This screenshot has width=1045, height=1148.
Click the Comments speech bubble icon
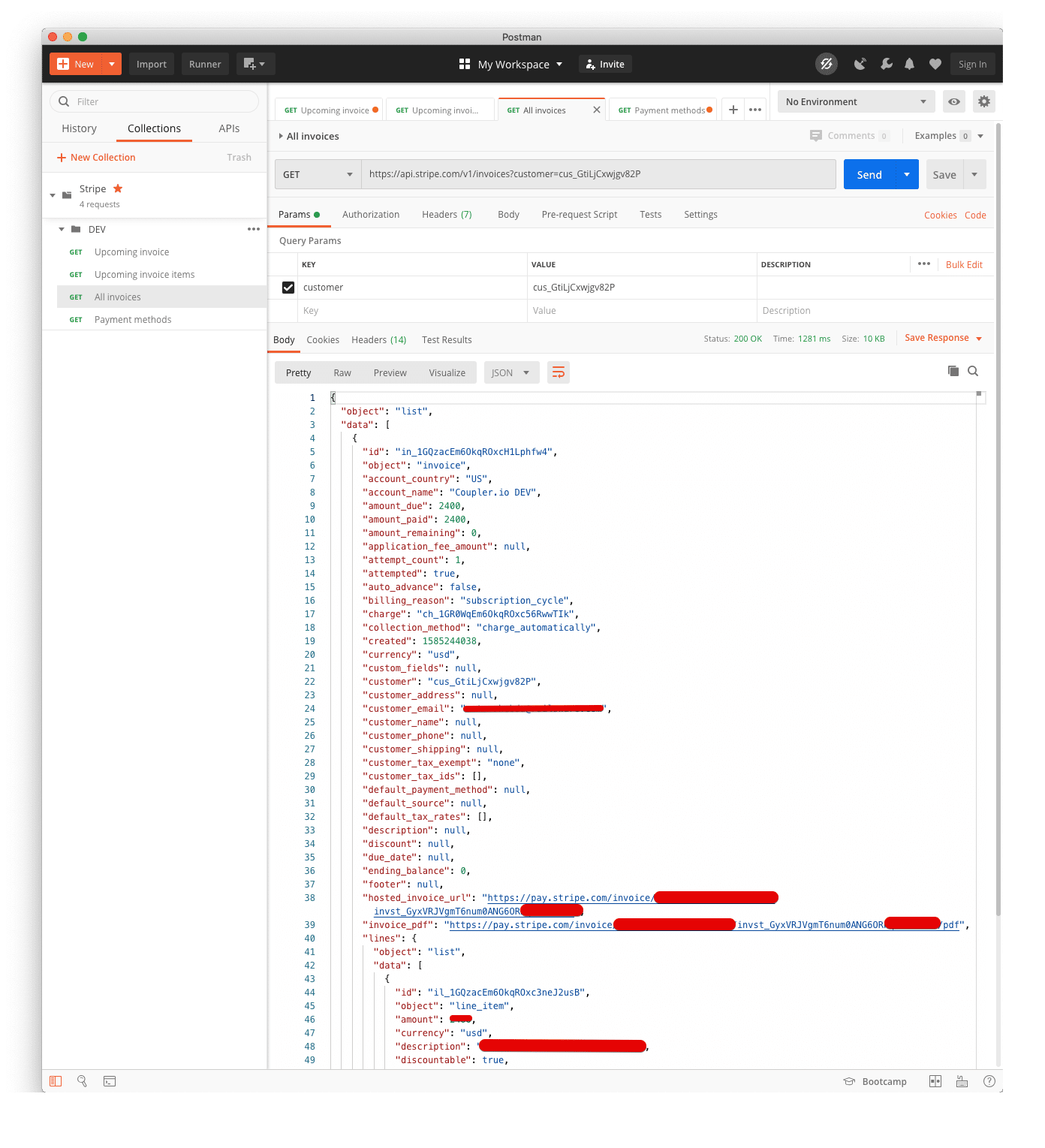tap(816, 136)
